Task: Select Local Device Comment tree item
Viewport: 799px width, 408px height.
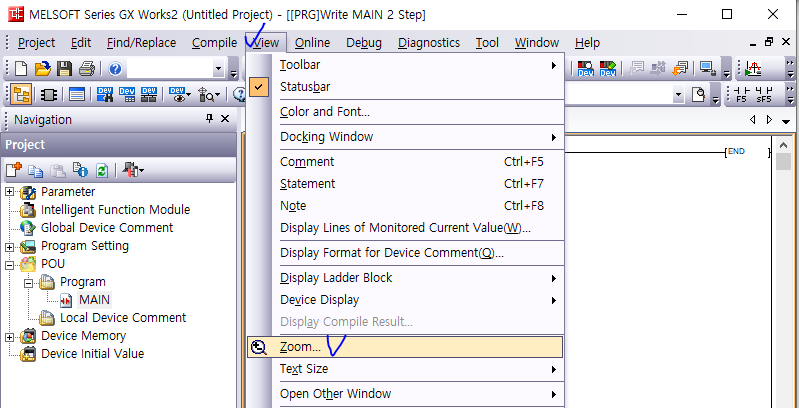Action: click(123, 318)
